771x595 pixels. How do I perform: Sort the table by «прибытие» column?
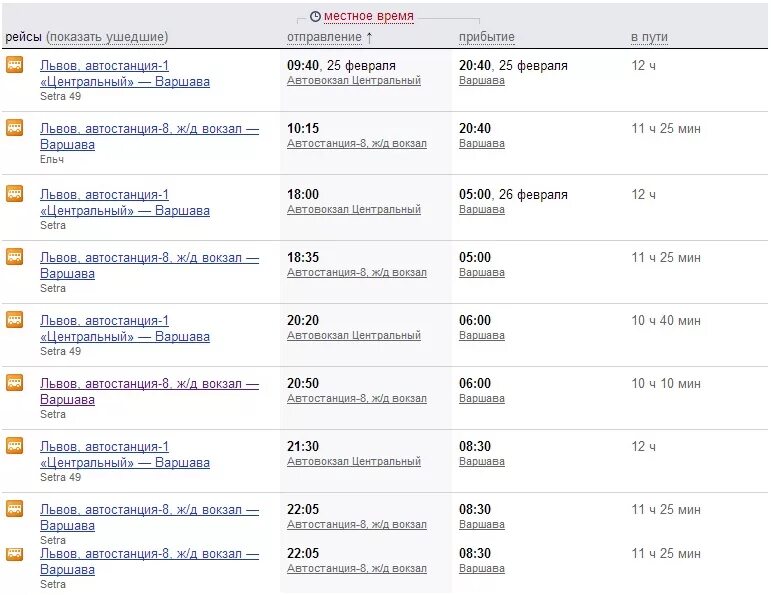point(486,37)
